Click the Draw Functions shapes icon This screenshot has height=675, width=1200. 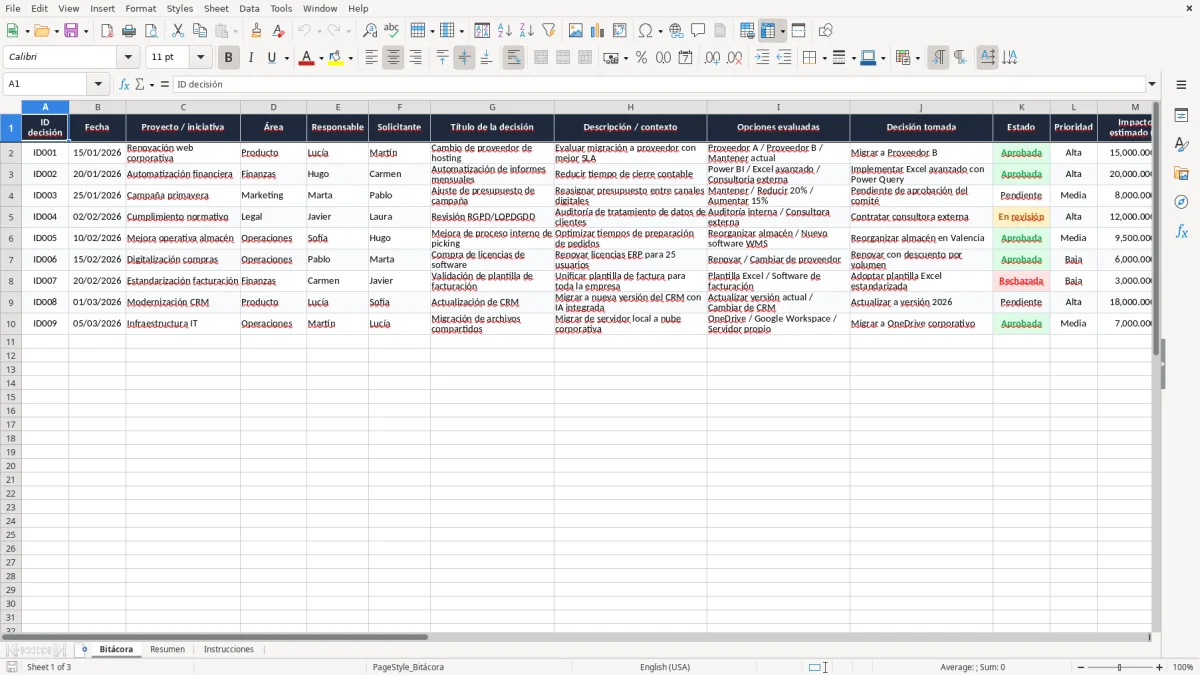[x=826, y=31]
